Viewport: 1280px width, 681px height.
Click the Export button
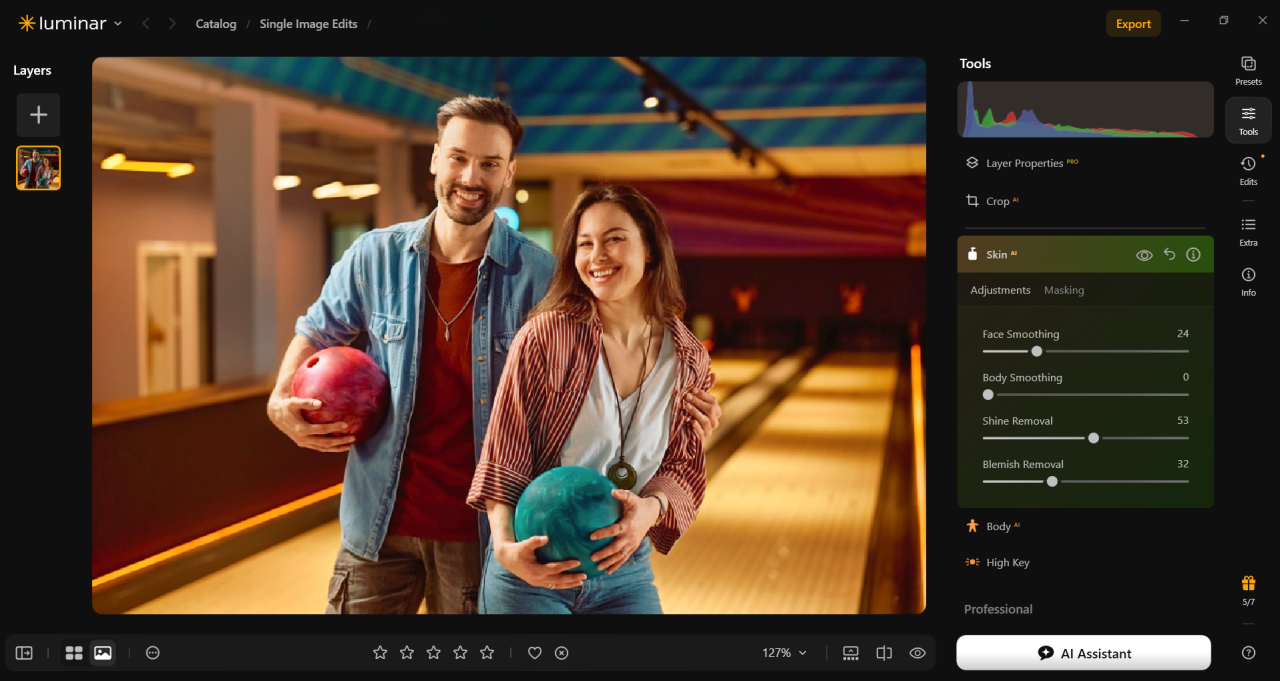(1133, 24)
